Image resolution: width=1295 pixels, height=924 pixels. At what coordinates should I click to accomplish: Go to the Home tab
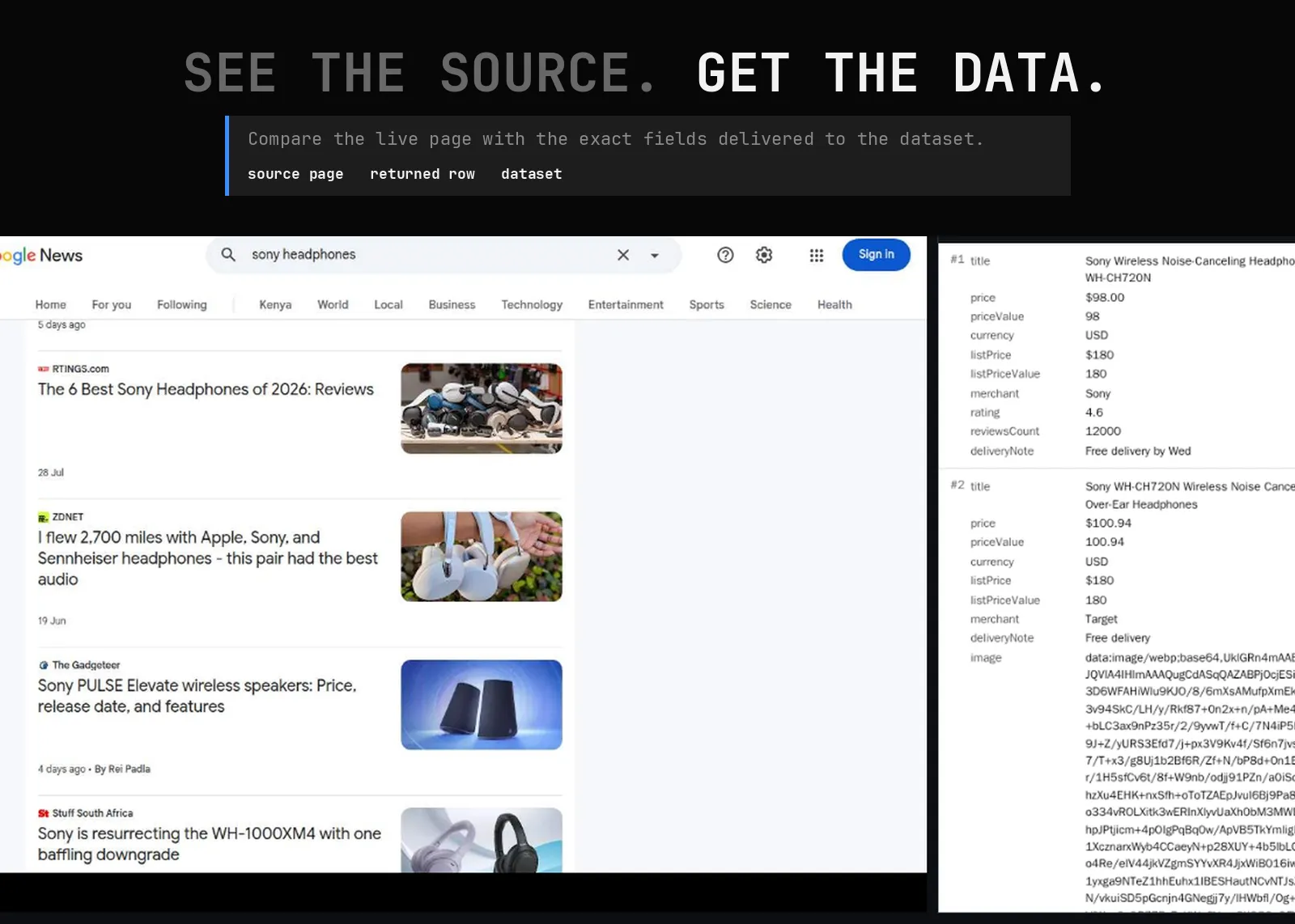click(51, 305)
